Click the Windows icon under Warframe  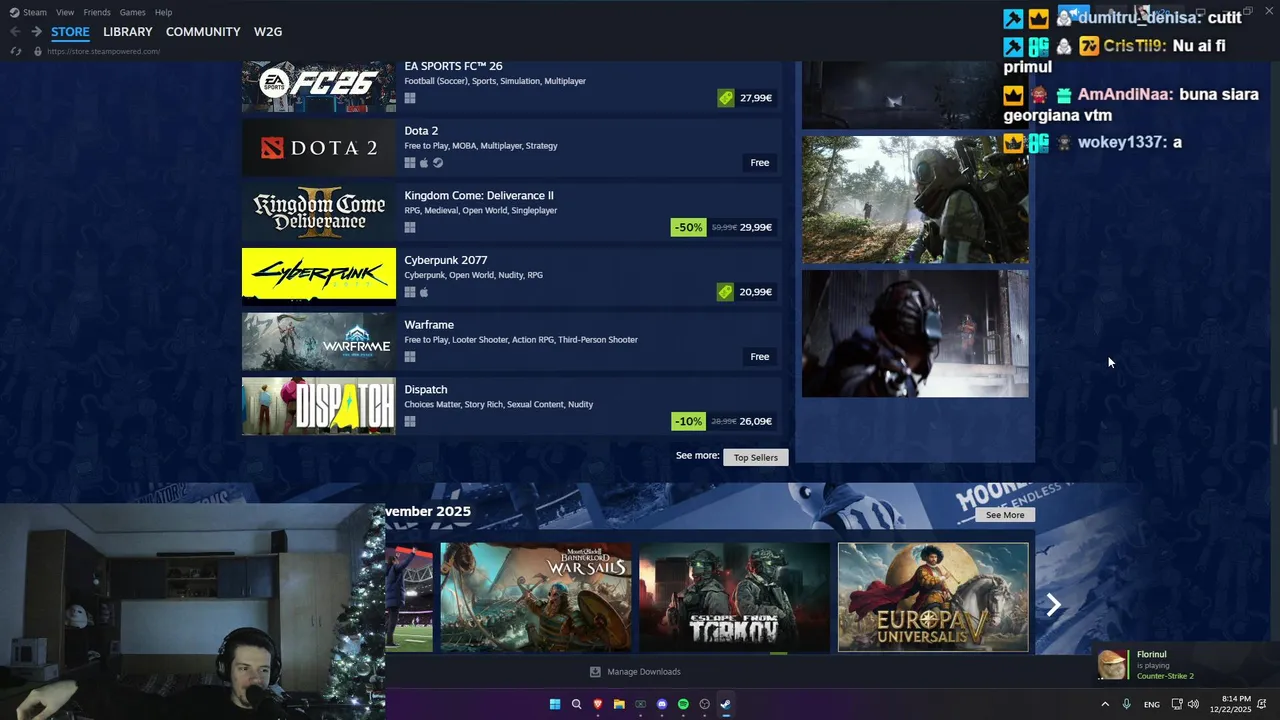(410, 357)
